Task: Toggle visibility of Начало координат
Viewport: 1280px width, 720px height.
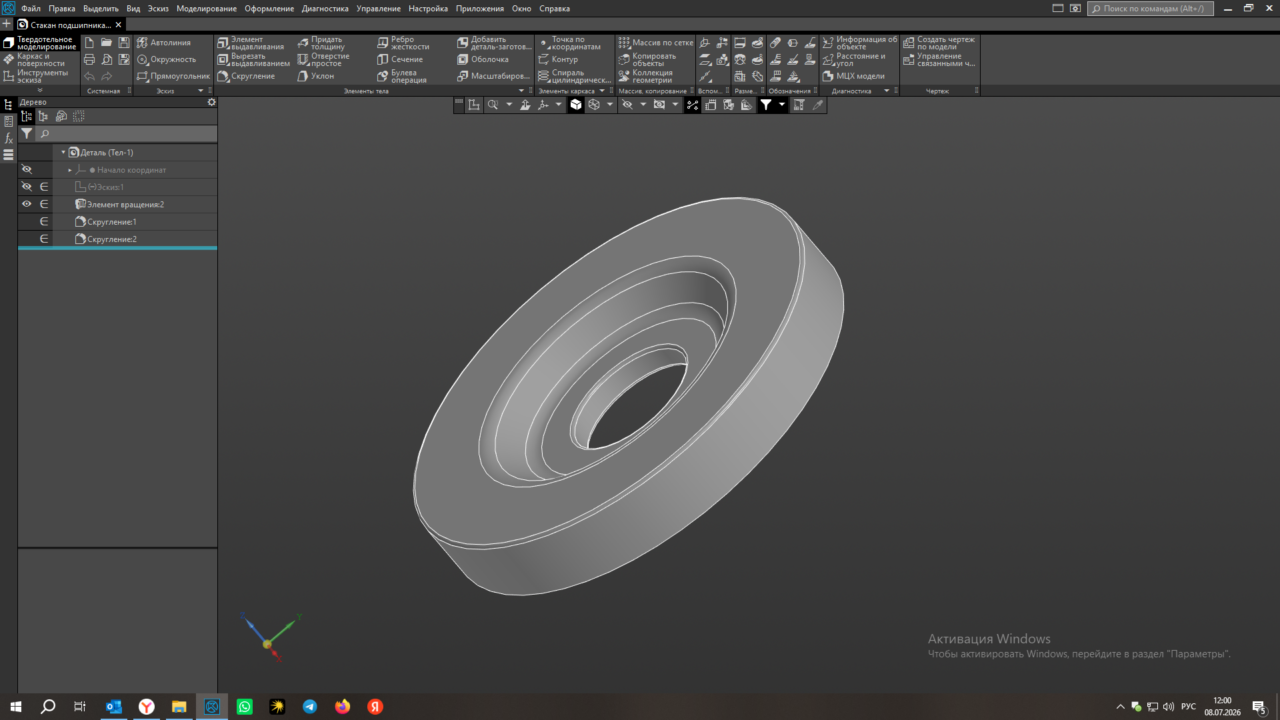Action: coord(27,170)
